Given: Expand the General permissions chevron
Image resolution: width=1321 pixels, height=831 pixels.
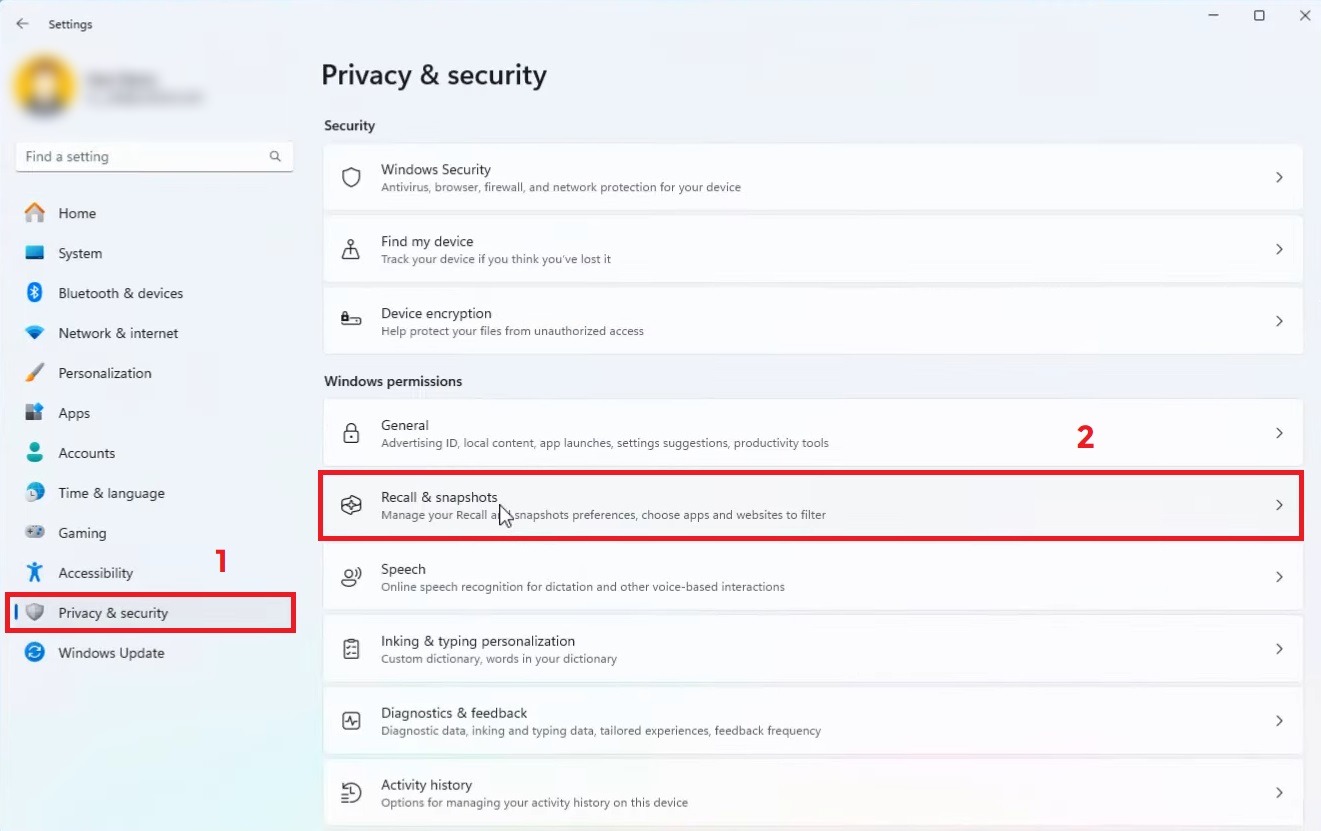Looking at the screenshot, I should point(1279,433).
